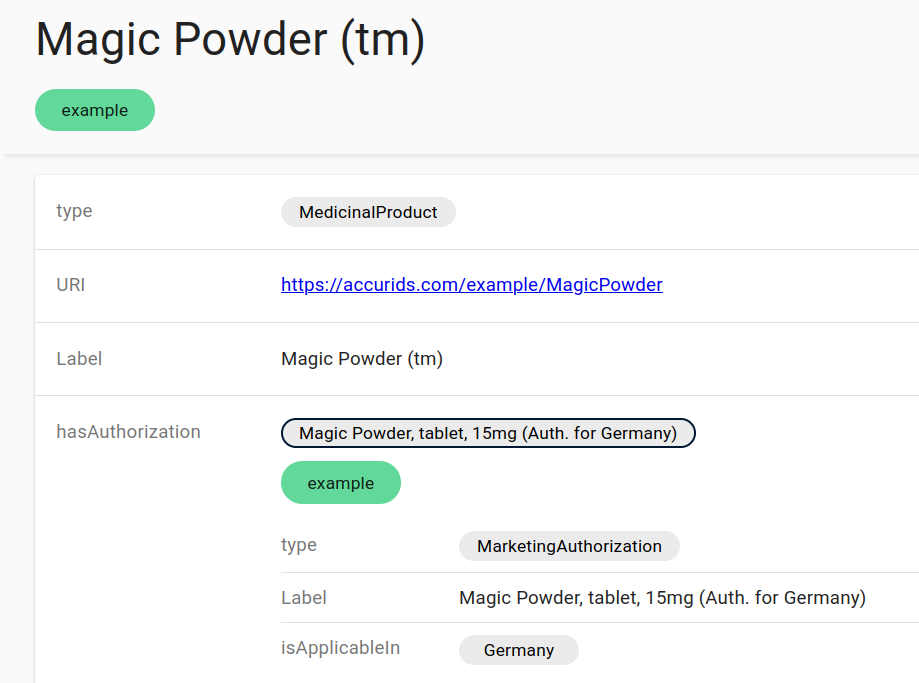Image resolution: width=919 pixels, height=683 pixels.
Task: Click the Magic Powder (tm) label value text
Action: coord(362,358)
